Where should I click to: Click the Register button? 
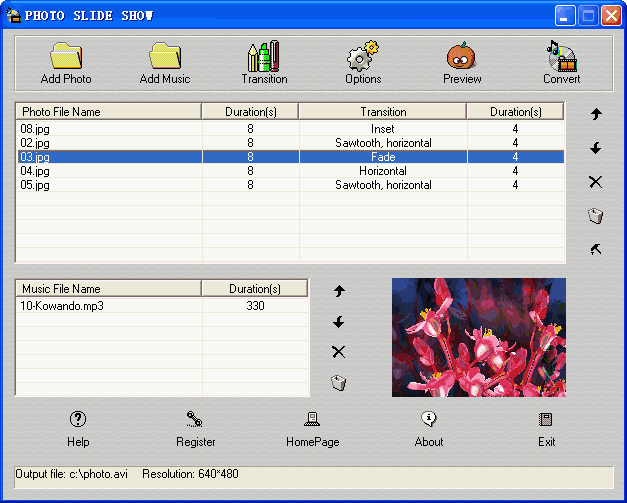point(195,428)
